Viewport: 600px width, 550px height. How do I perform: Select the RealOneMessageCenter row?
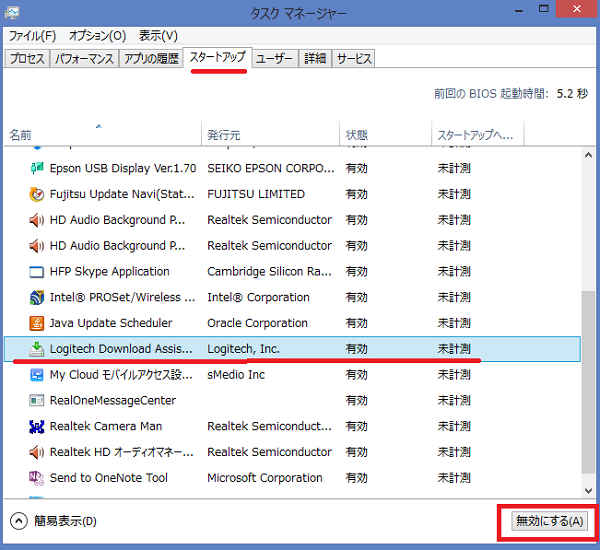112,401
